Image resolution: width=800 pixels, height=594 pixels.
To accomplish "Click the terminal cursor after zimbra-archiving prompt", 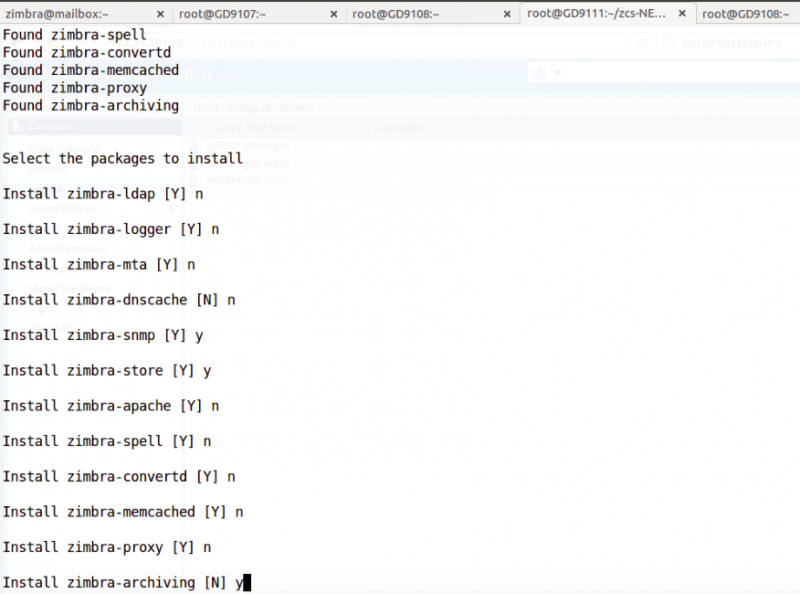I will 247,582.
